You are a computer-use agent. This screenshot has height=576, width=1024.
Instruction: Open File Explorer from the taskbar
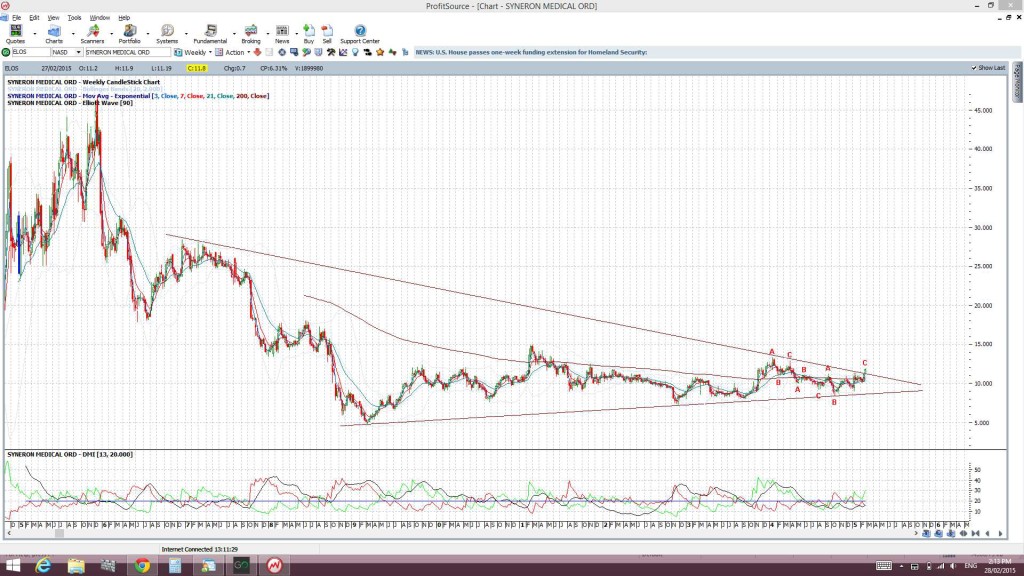(x=76, y=566)
